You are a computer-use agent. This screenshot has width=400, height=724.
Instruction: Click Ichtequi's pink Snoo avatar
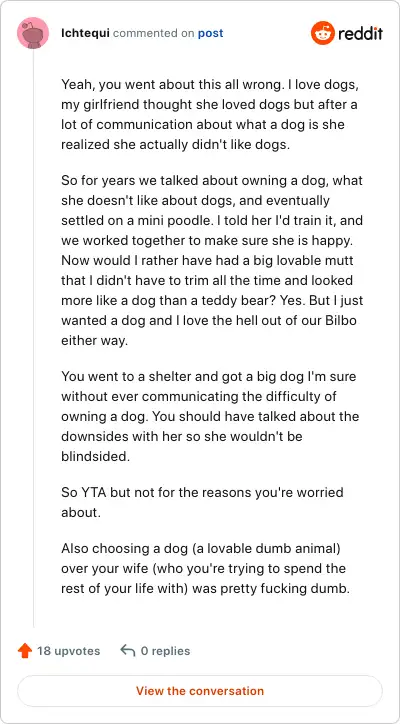[33, 33]
